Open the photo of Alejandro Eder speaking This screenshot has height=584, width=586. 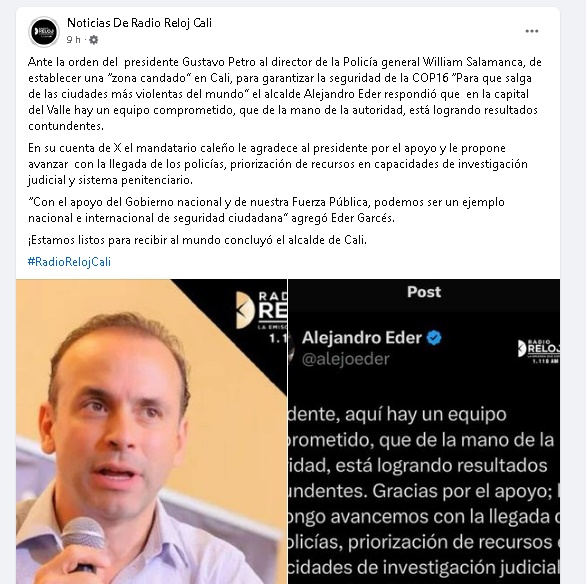[x=151, y=432]
